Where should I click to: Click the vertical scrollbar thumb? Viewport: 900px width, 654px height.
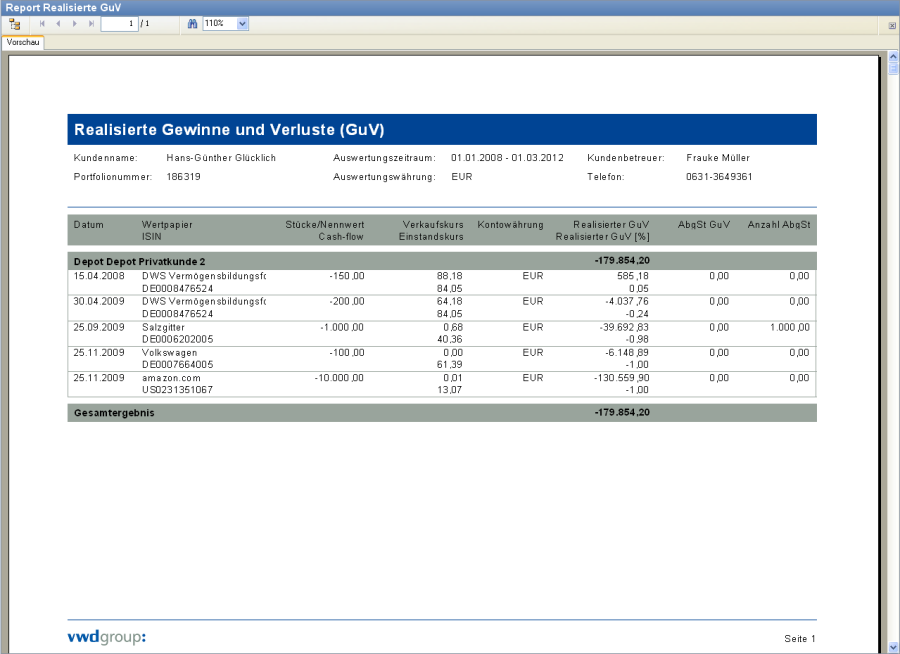click(x=893, y=71)
